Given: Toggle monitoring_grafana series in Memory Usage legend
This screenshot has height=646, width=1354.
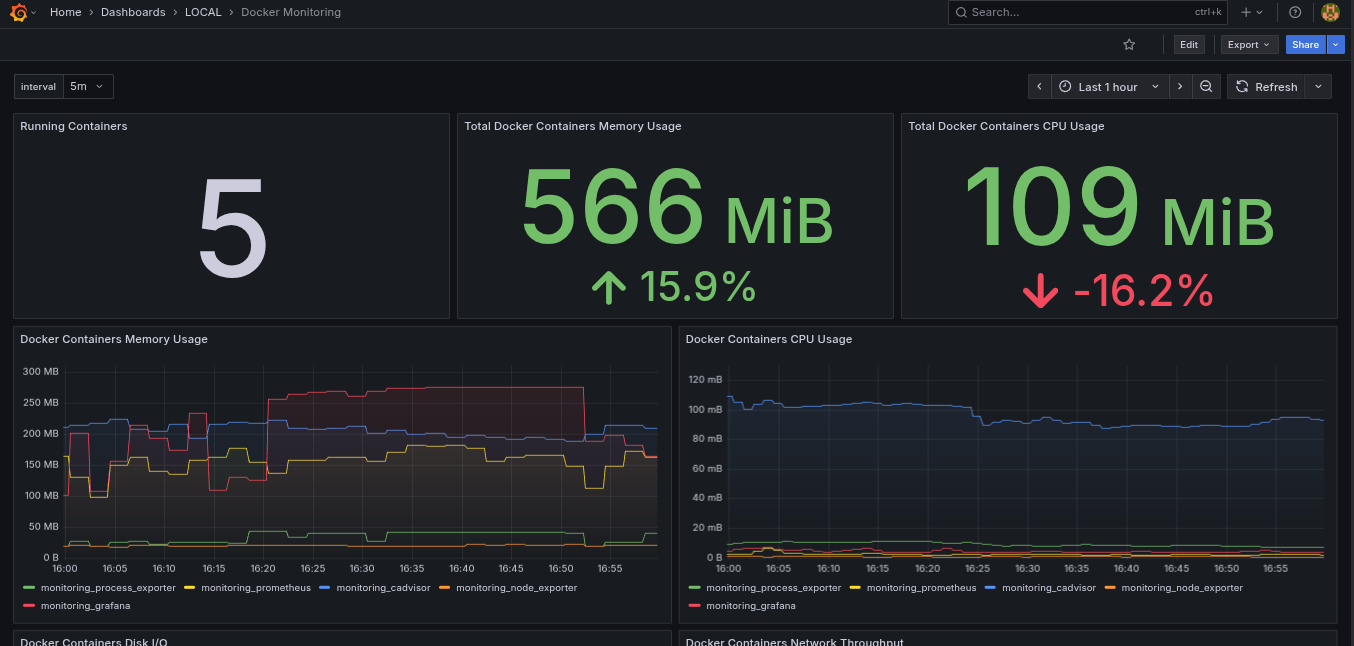Looking at the screenshot, I should pyautogui.click(x=85, y=605).
